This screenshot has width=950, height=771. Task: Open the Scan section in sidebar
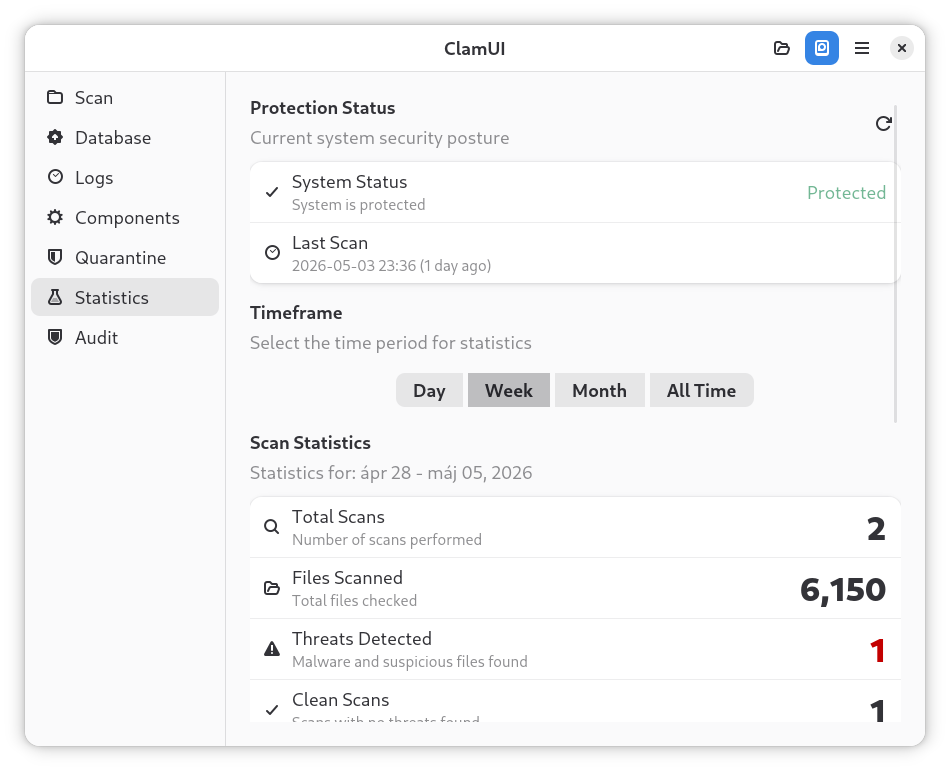coord(125,98)
